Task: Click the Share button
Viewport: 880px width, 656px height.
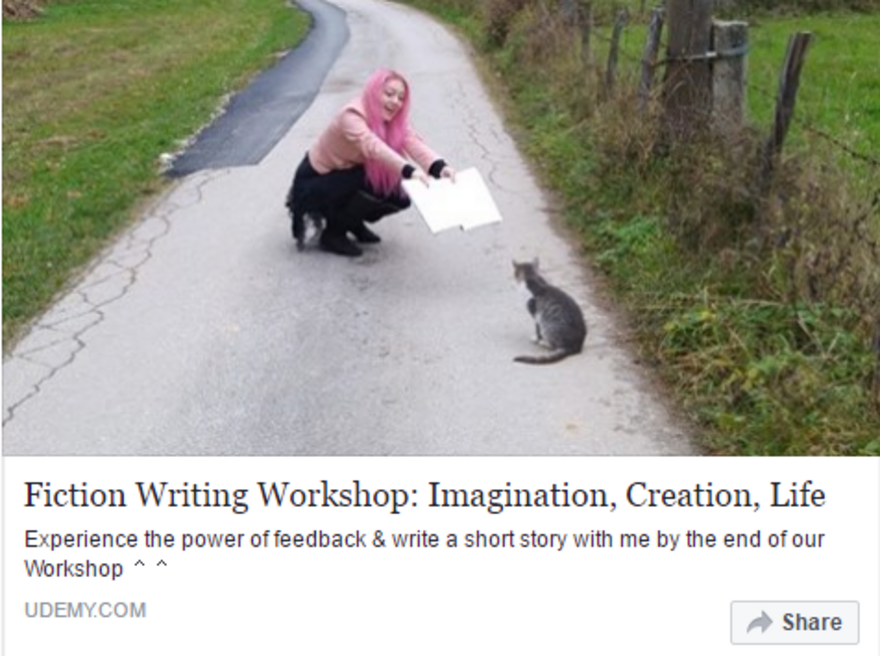Action: (x=794, y=622)
